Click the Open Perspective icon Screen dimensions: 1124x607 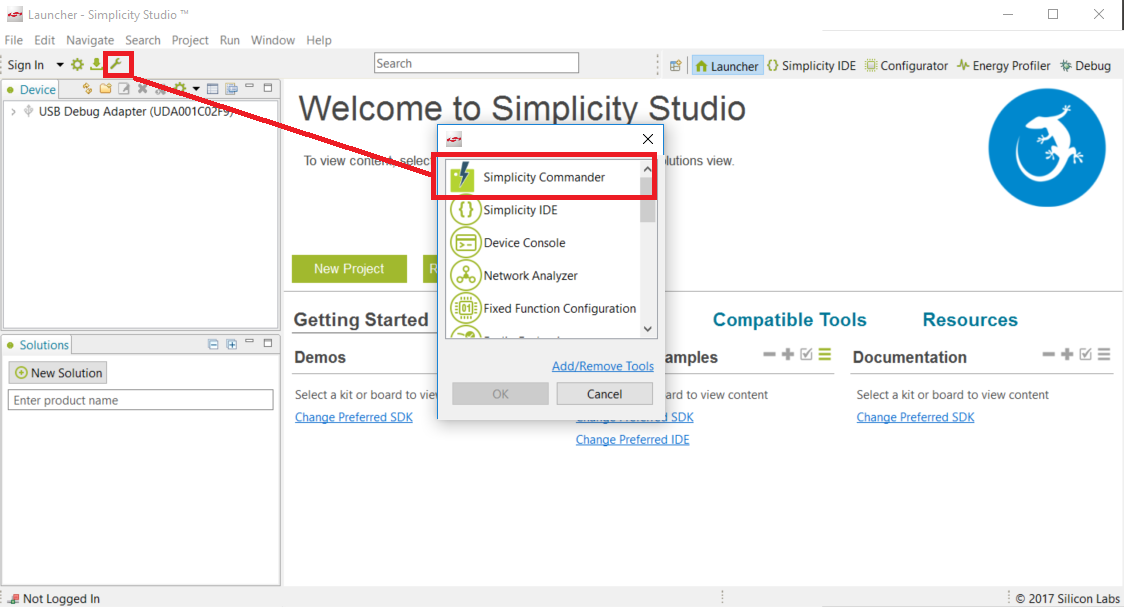point(676,66)
